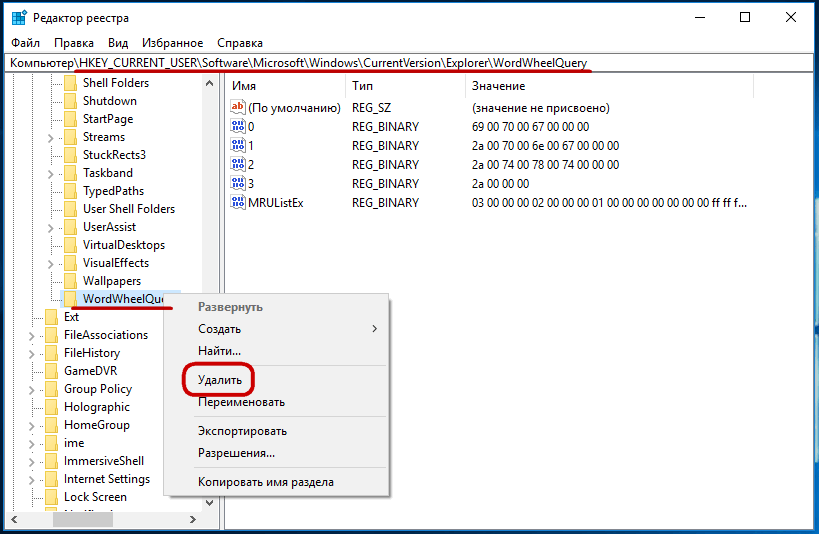Click the Streams folder icon
Screen dimensions: 819x534
(x=70, y=137)
